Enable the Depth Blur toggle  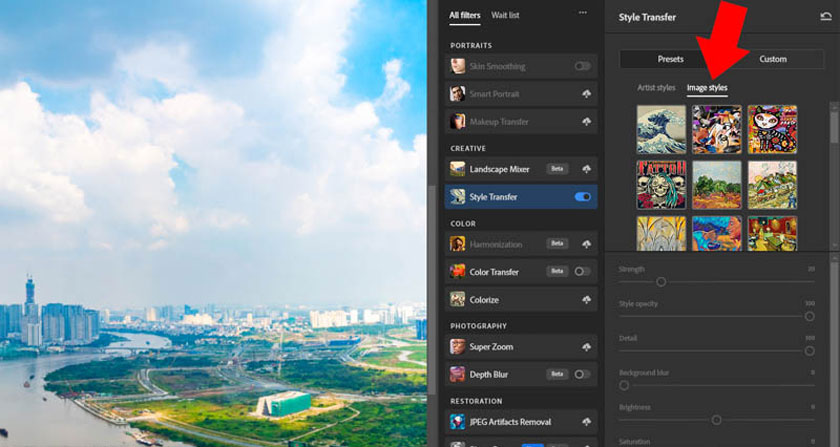582,374
